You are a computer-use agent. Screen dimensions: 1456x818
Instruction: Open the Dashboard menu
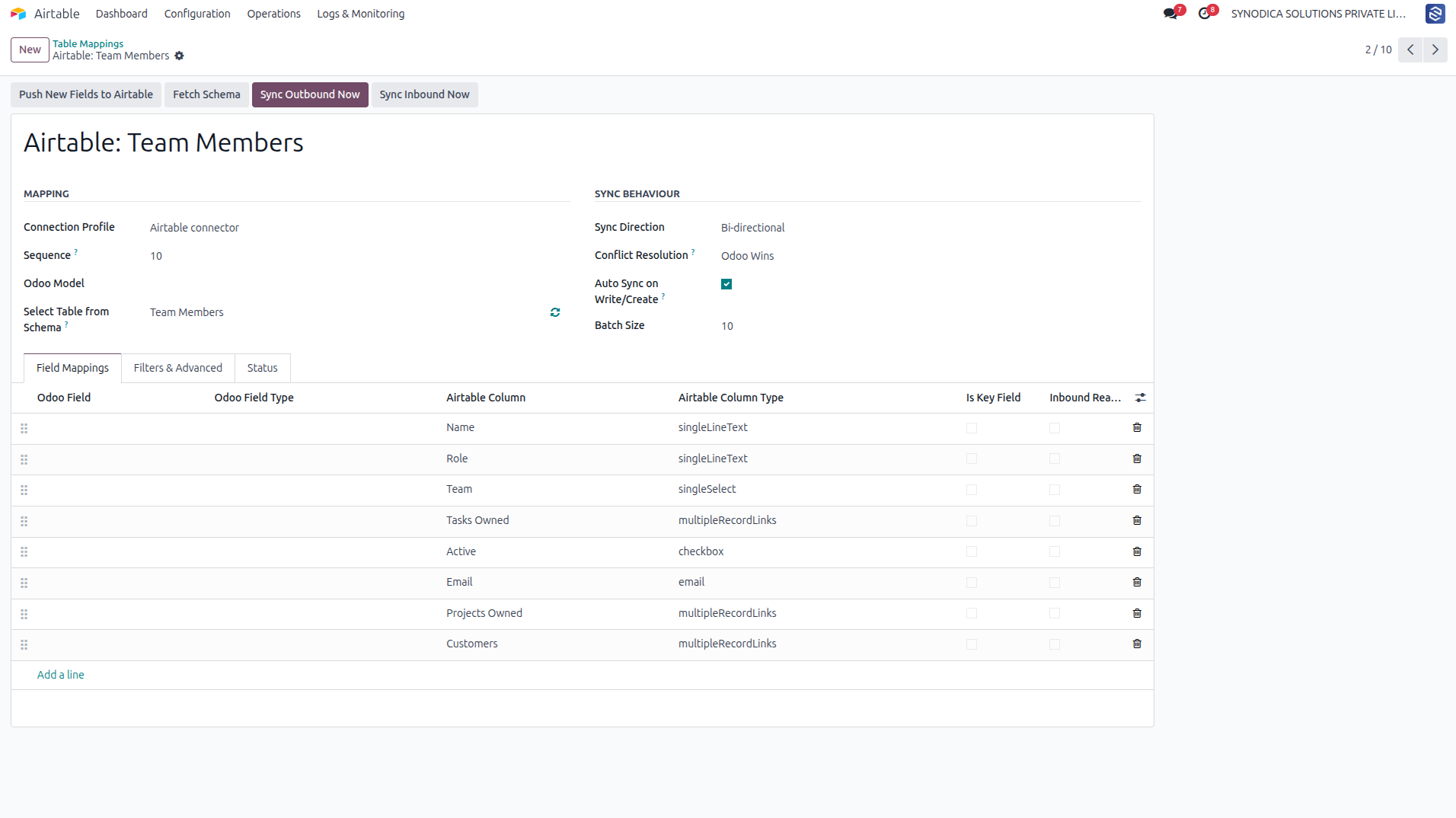click(x=122, y=14)
